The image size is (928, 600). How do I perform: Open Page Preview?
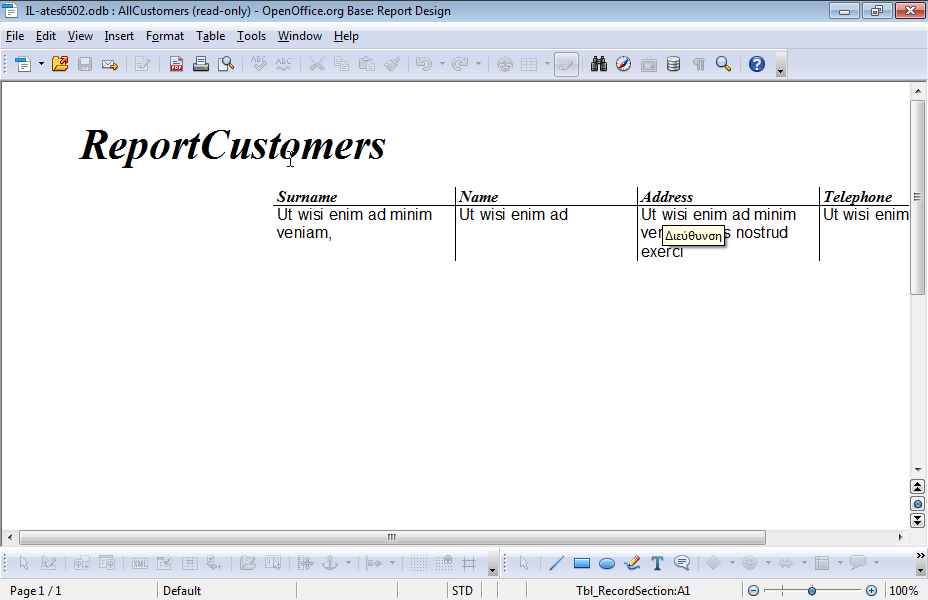[x=225, y=64]
